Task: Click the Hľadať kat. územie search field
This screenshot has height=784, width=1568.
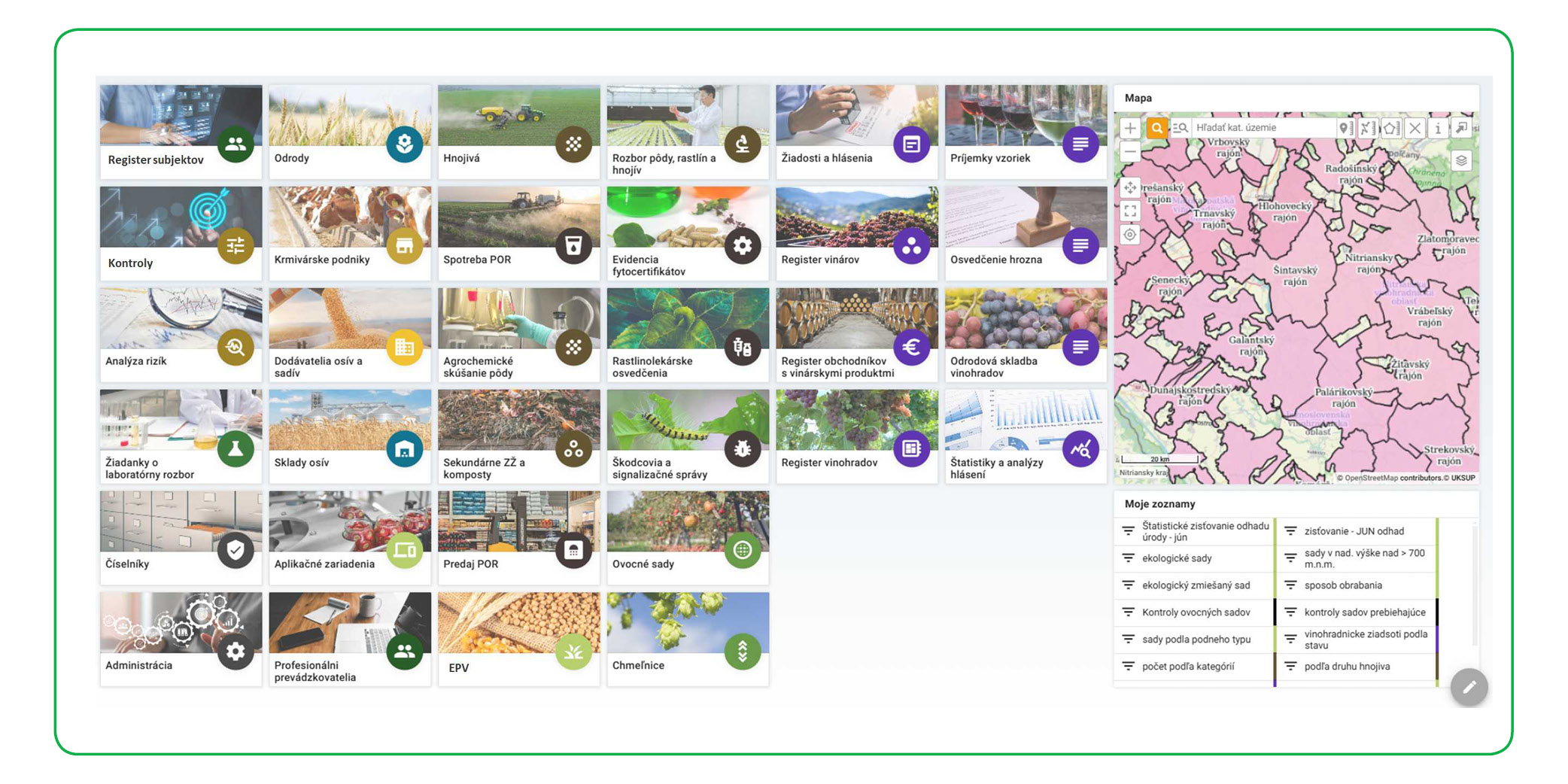Action: (x=1264, y=128)
